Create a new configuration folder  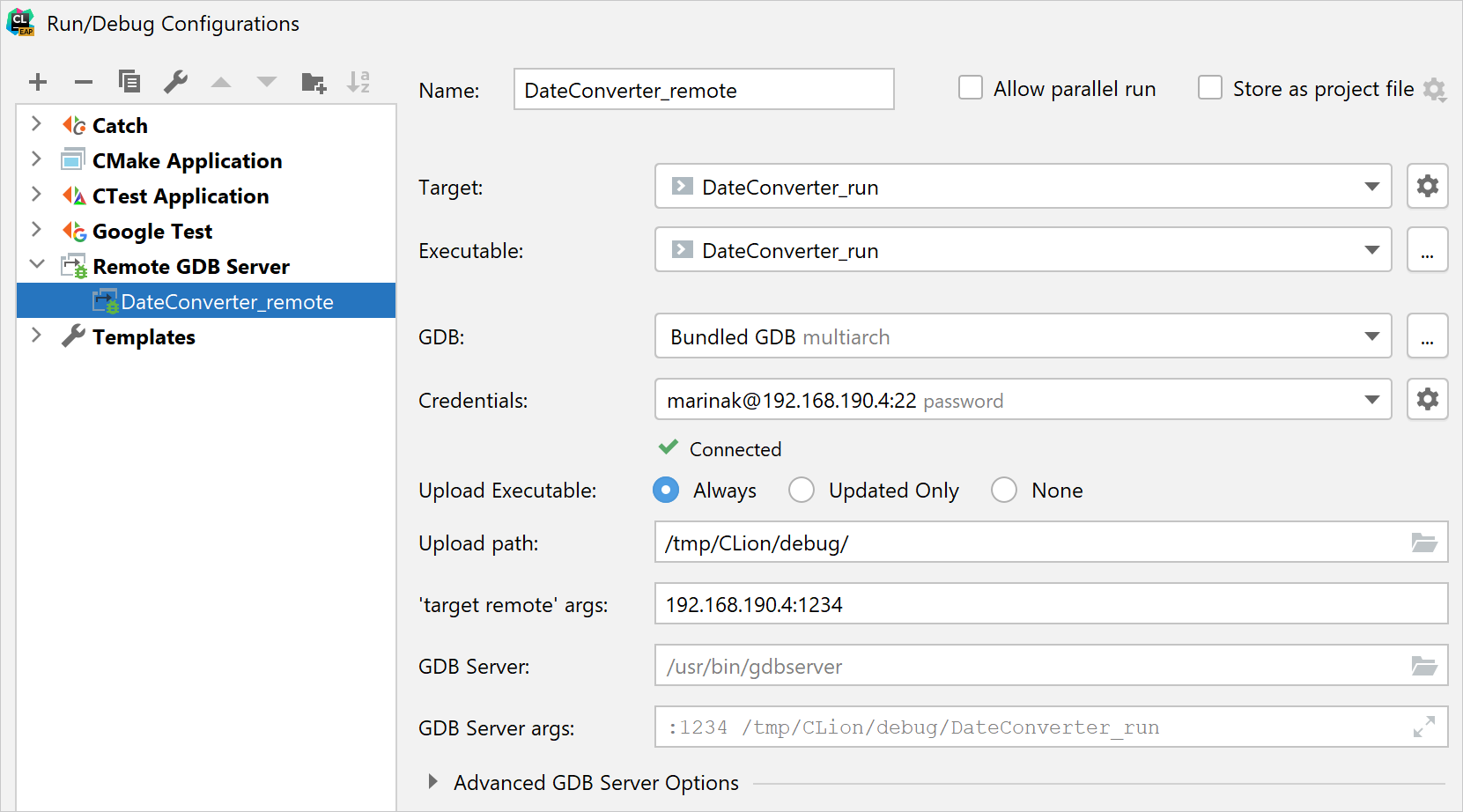click(x=314, y=82)
